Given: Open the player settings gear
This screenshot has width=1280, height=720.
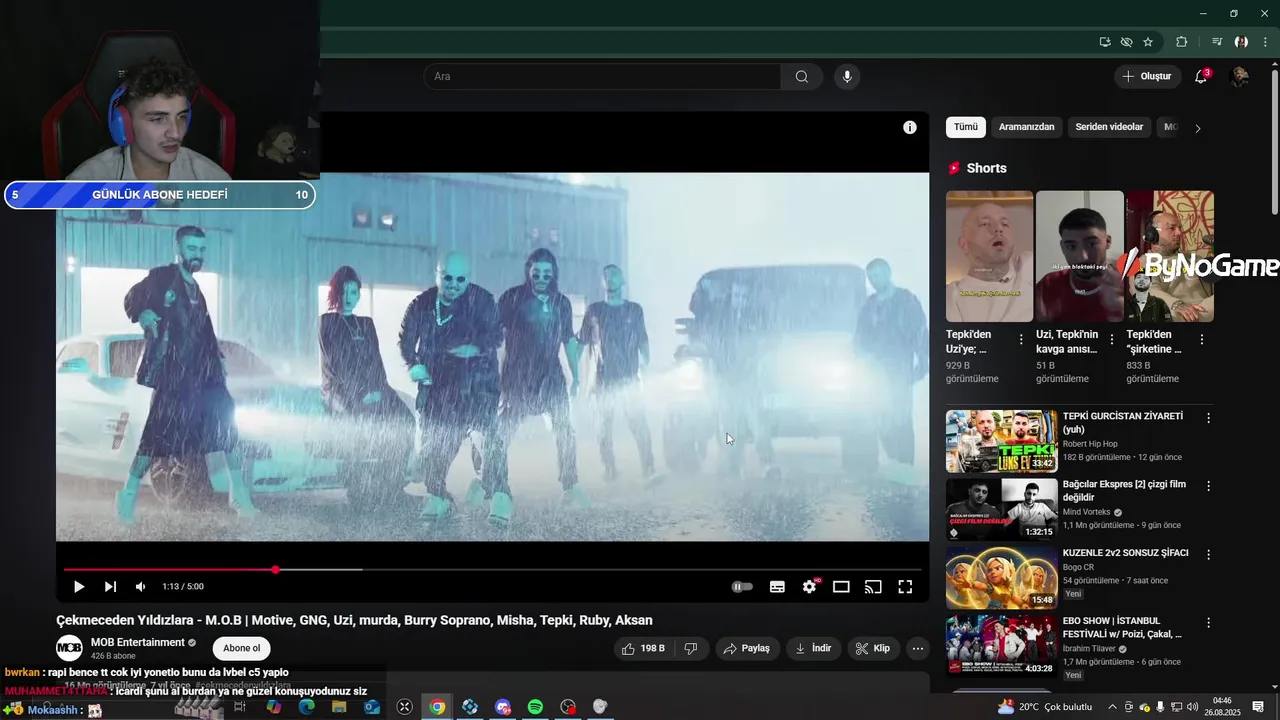Looking at the screenshot, I should click(x=809, y=587).
